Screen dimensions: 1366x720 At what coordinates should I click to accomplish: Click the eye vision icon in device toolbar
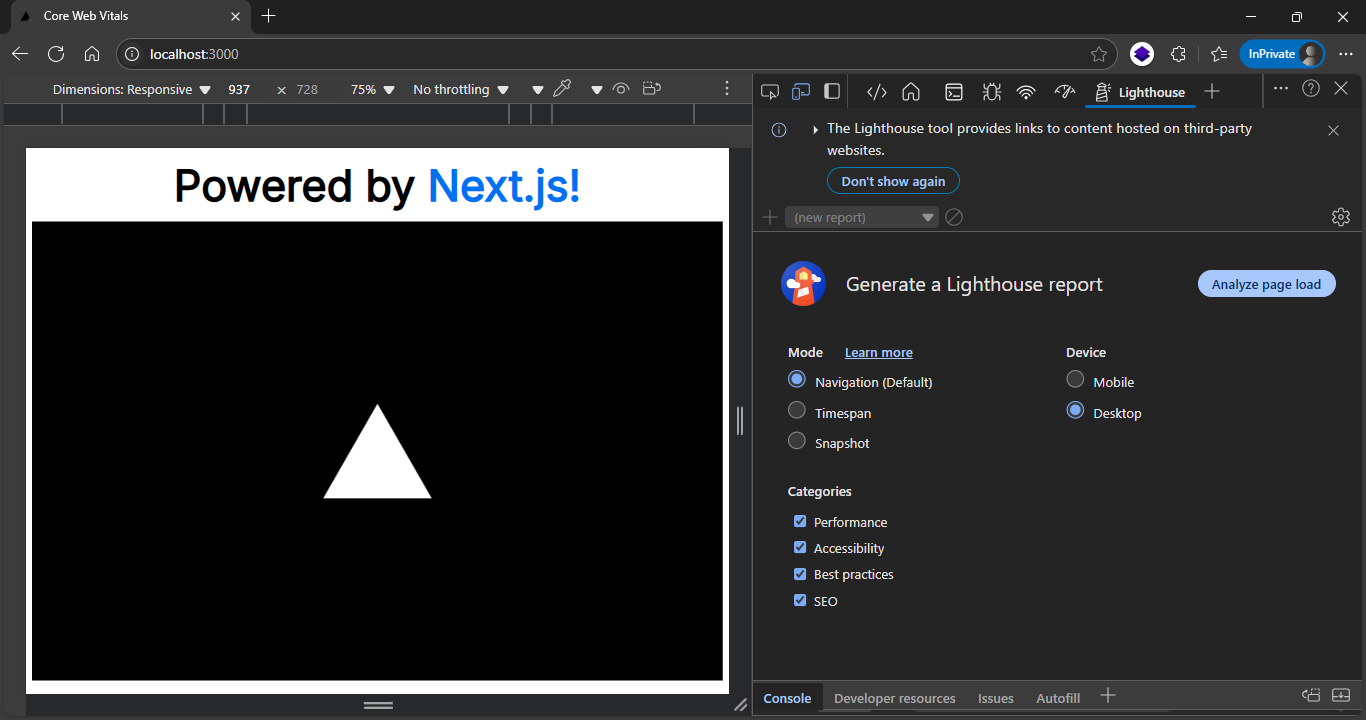(621, 89)
